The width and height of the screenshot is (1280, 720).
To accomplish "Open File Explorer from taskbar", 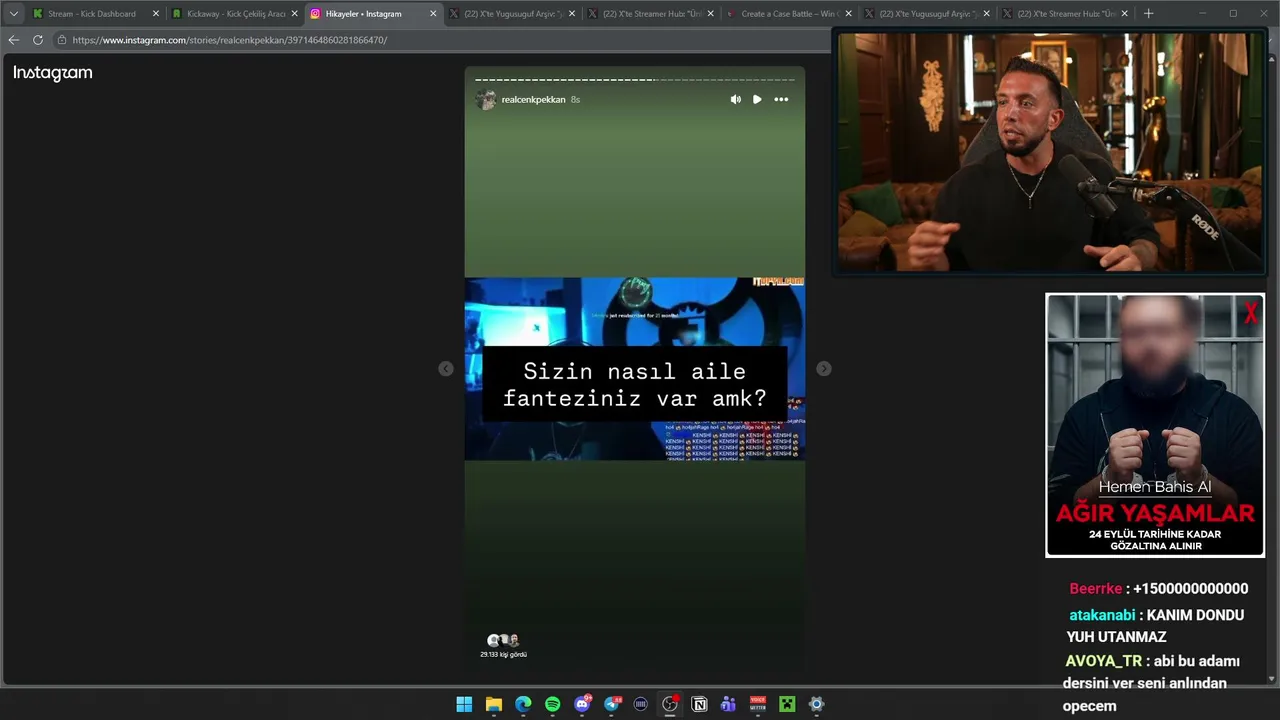I will click(x=494, y=704).
